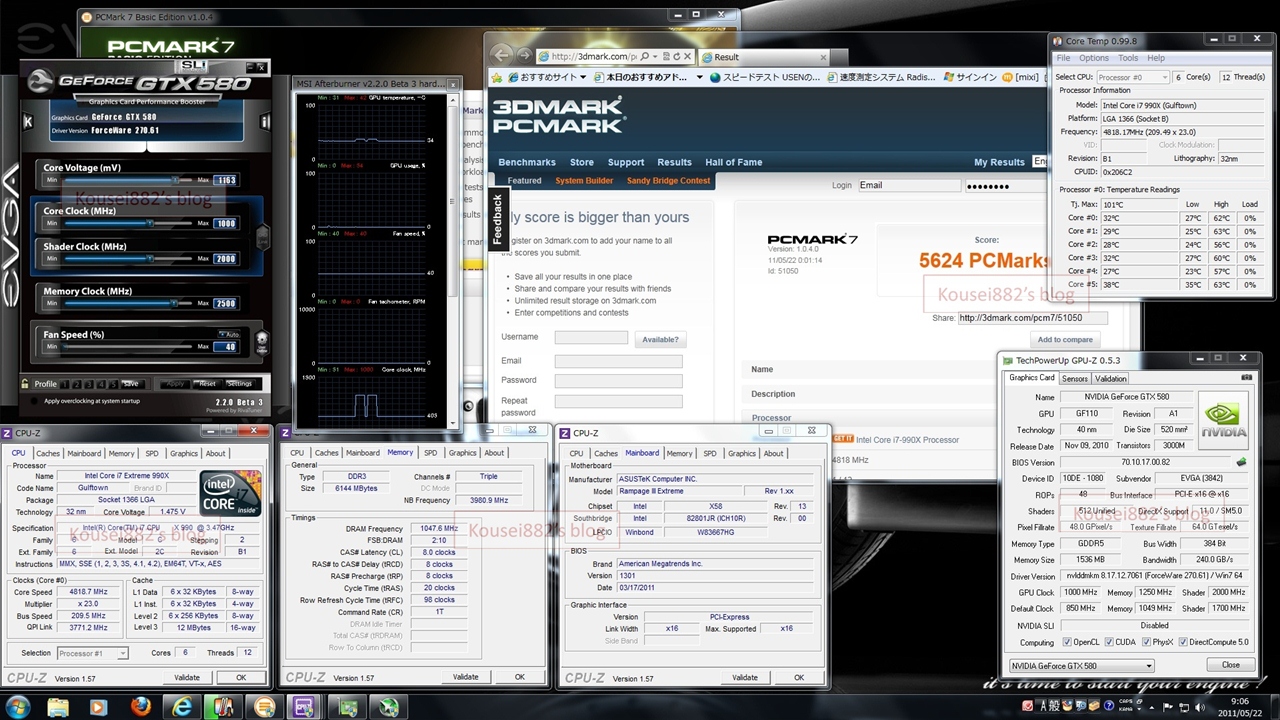Viewport: 1280px width, 720px height.
Task: Toggle the CUDA checkbox in GPU-Z
Action: point(1111,642)
